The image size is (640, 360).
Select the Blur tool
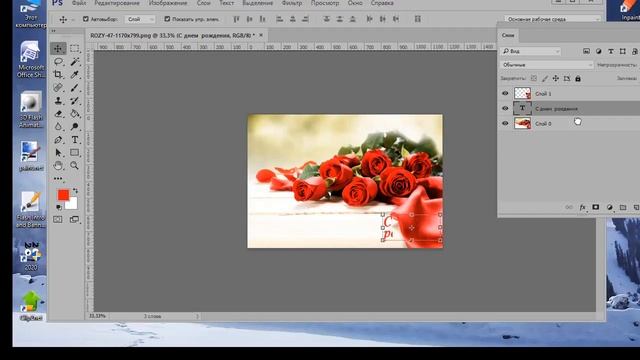[x=58, y=127]
